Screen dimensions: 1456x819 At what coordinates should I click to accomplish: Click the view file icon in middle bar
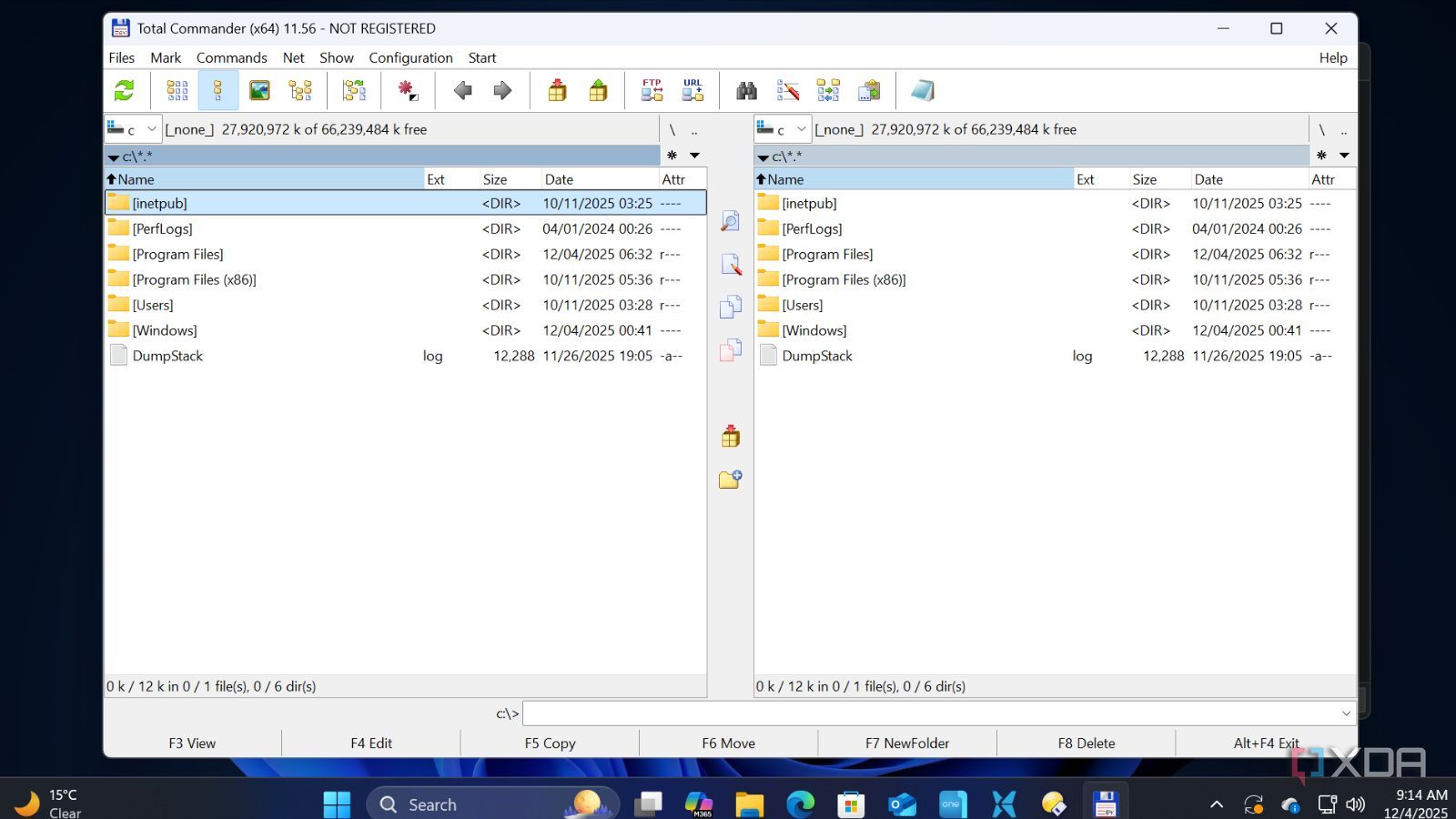(x=730, y=221)
